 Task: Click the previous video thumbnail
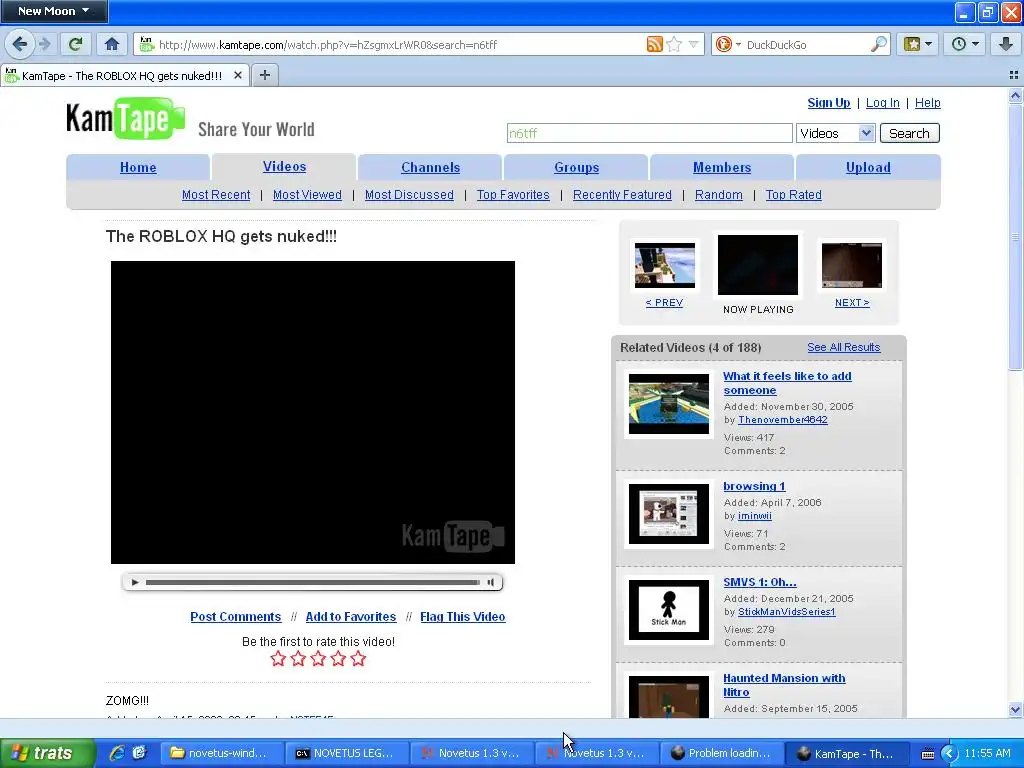coord(665,265)
